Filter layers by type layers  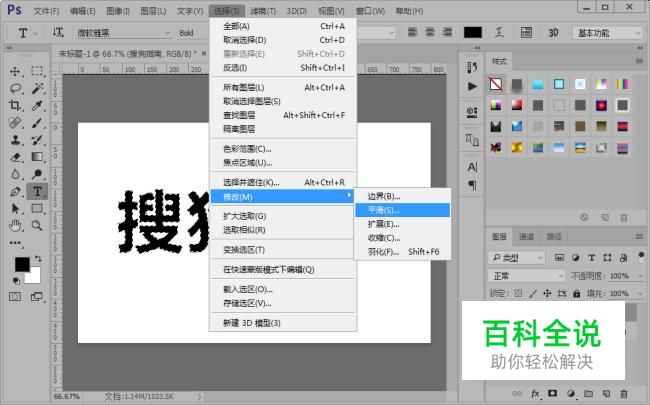592,258
